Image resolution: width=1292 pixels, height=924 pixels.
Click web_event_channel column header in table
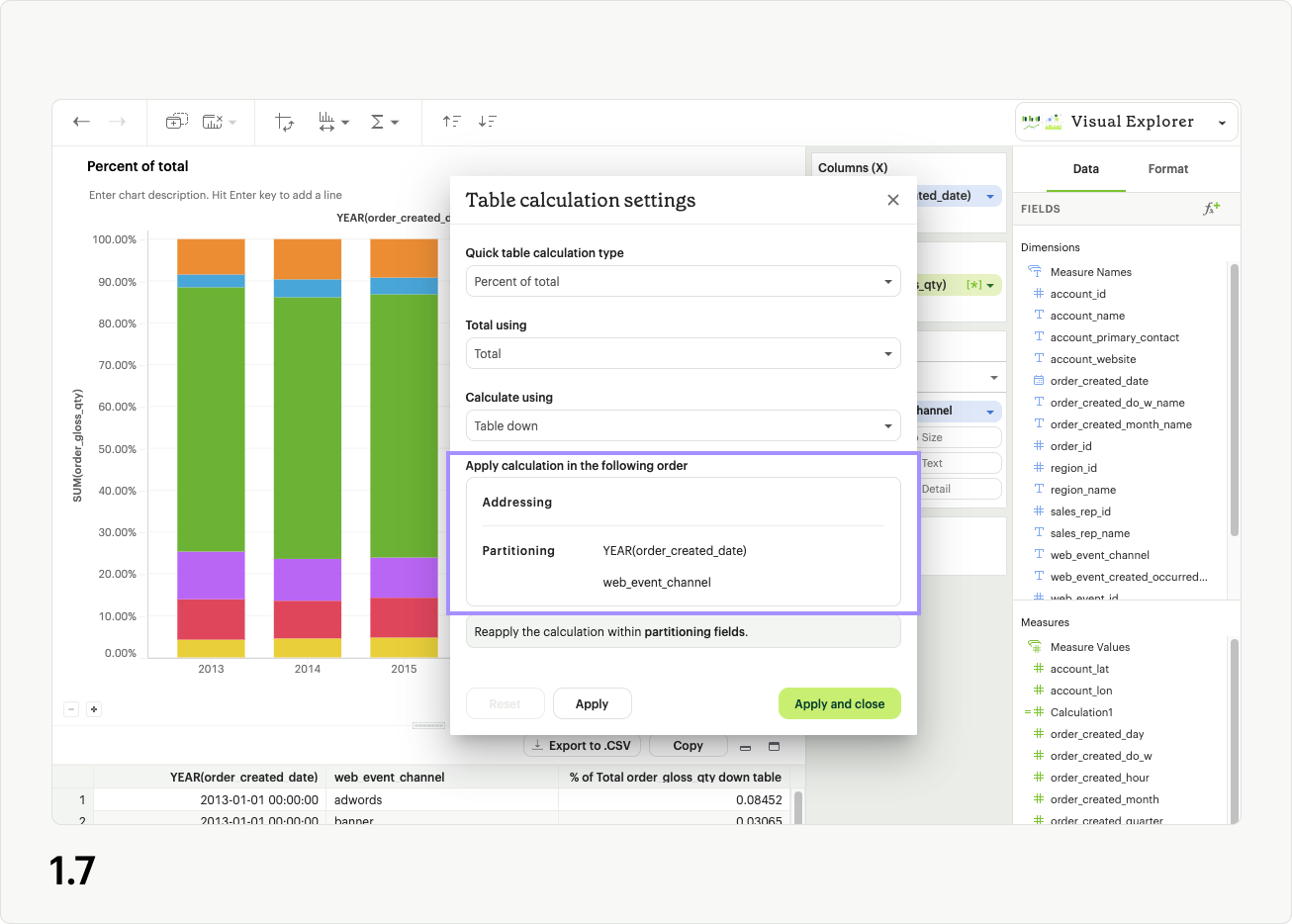point(390,778)
